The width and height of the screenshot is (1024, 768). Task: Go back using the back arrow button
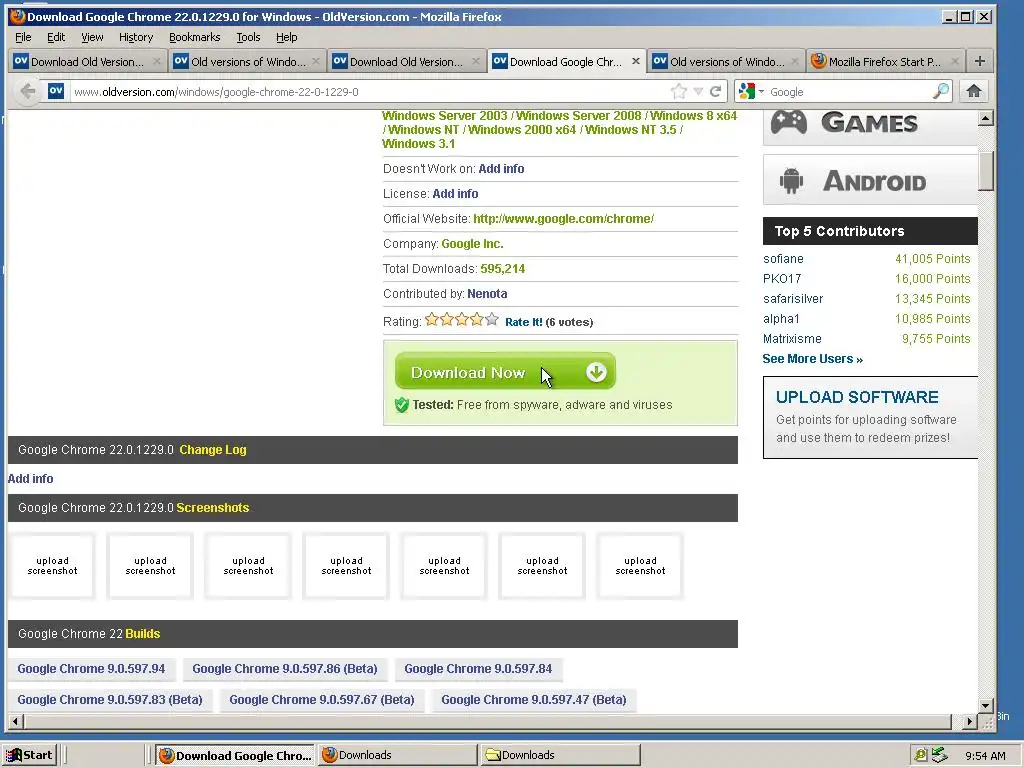(x=27, y=91)
